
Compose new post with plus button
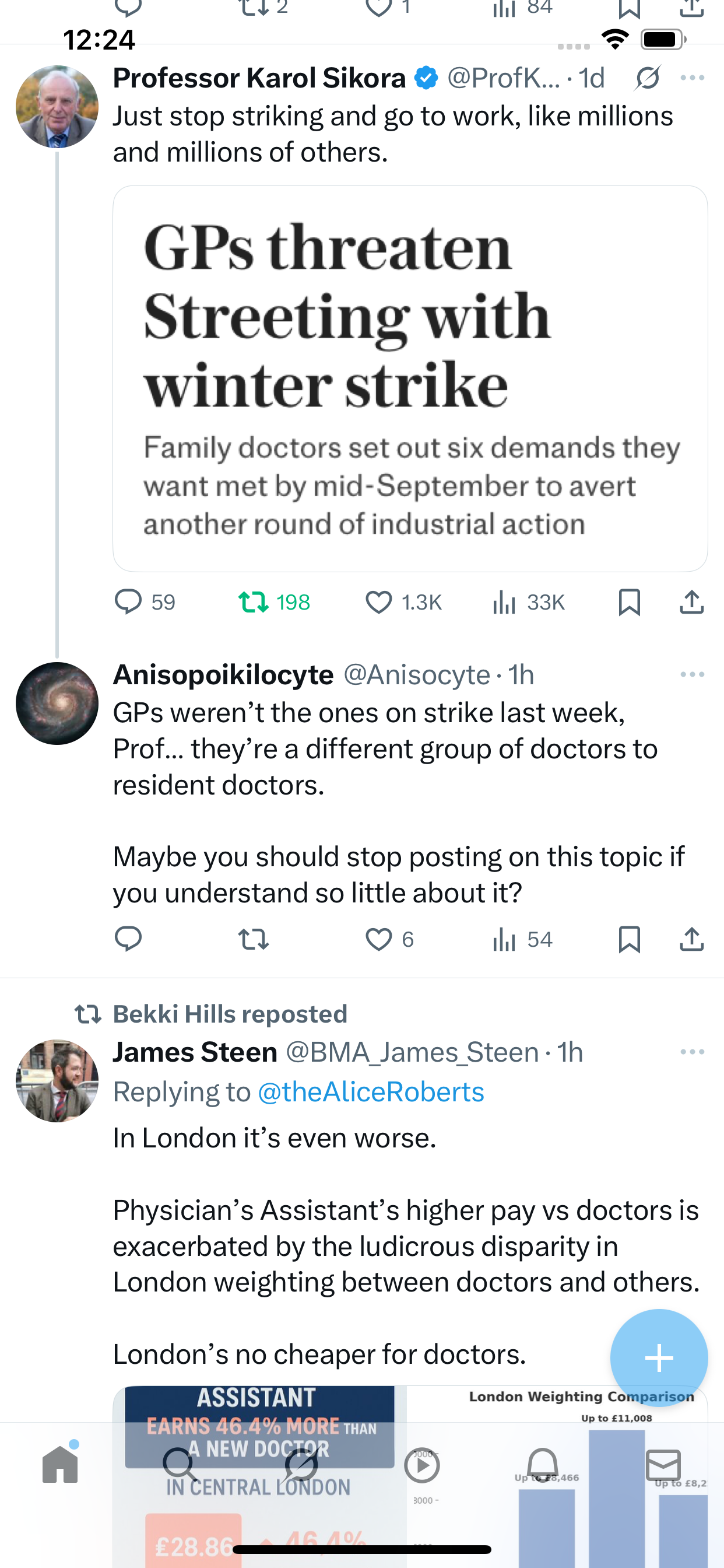click(x=659, y=1358)
